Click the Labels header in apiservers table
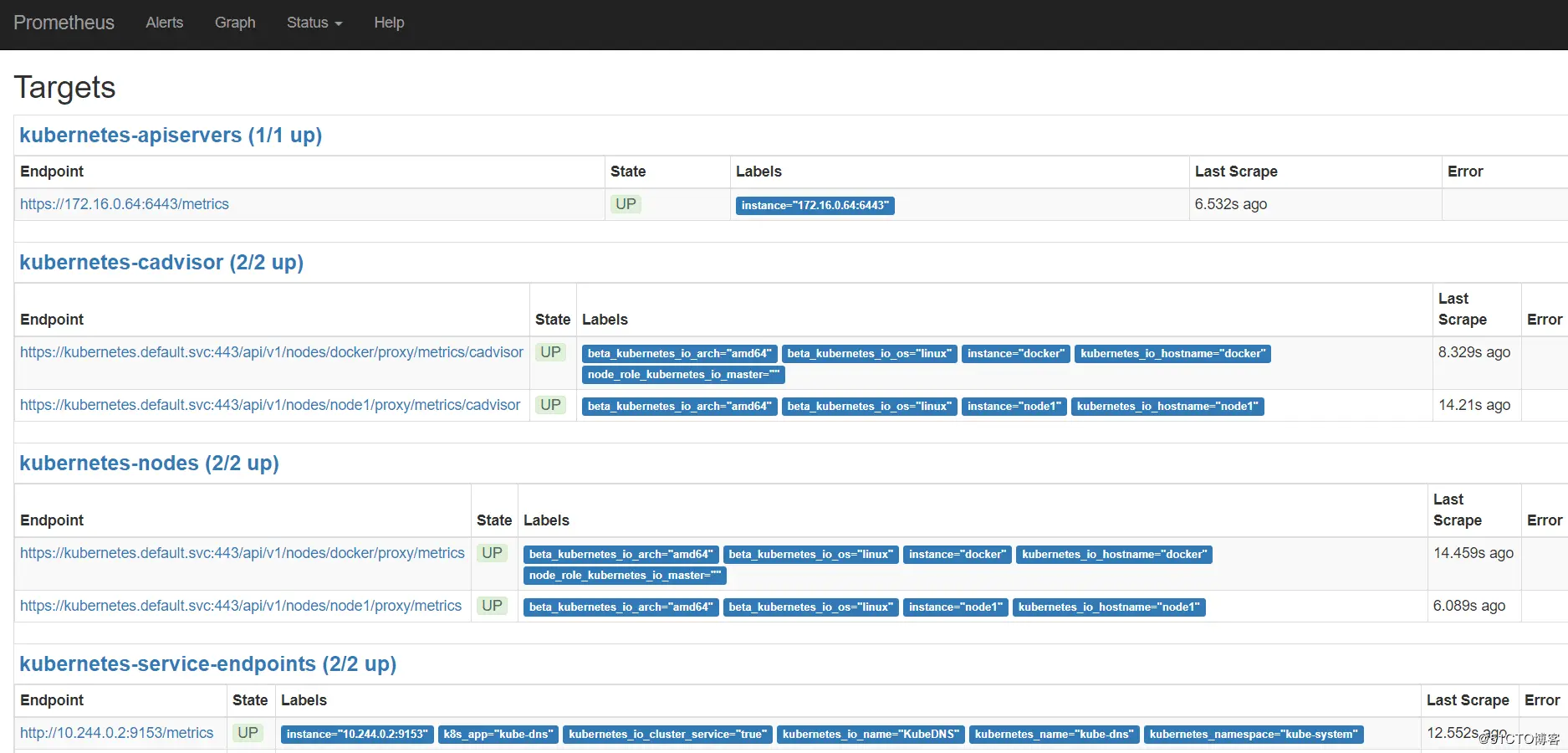 click(x=758, y=172)
